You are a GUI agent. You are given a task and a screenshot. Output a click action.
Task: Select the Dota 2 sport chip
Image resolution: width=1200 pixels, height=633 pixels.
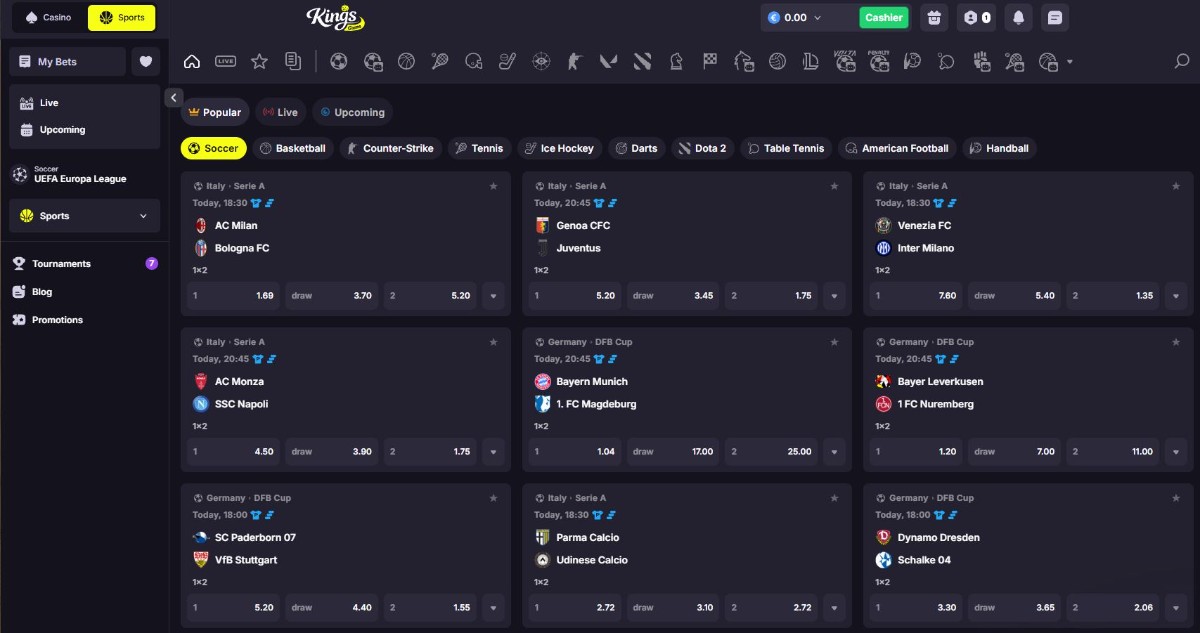tap(703, 148)
